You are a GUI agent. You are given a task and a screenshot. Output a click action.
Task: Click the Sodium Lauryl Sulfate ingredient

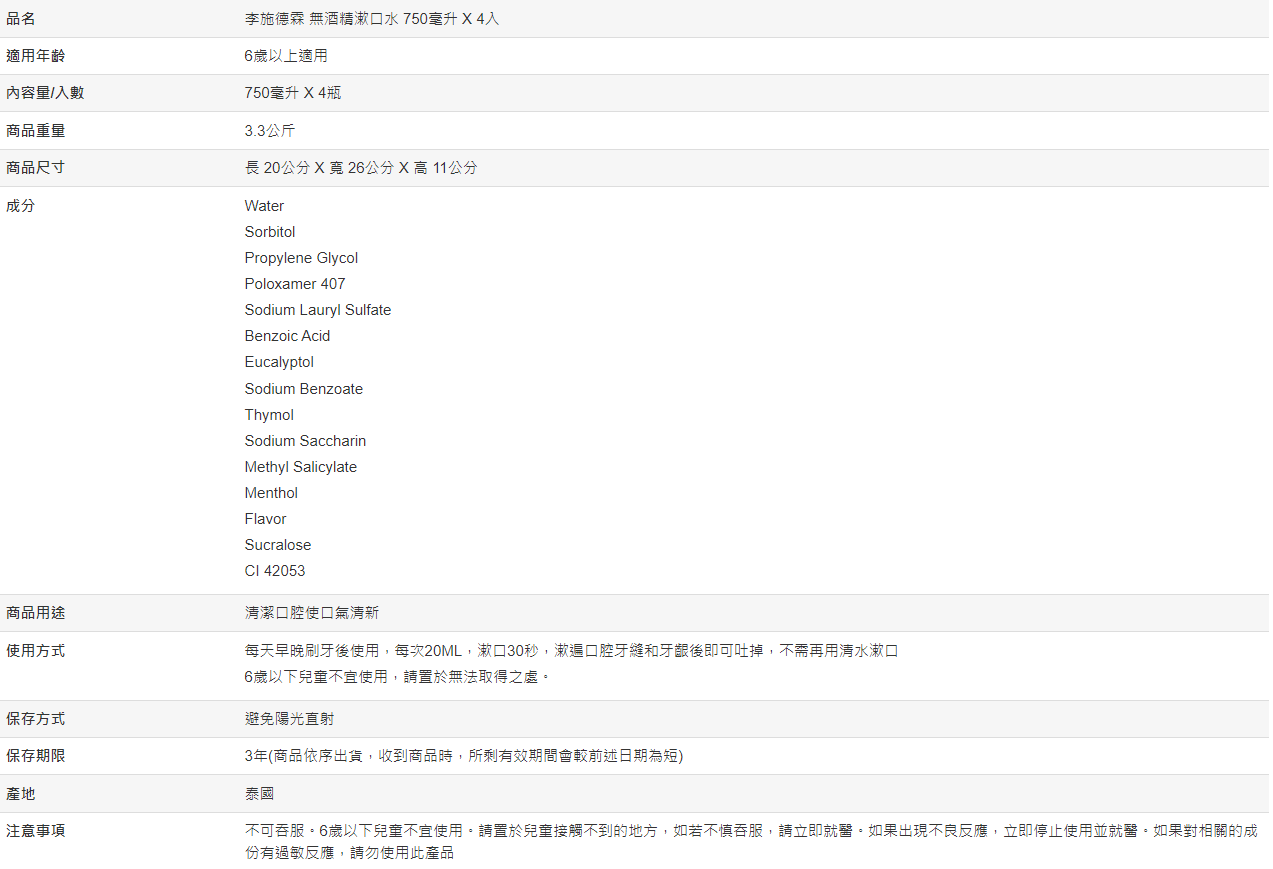coord(317,310)
